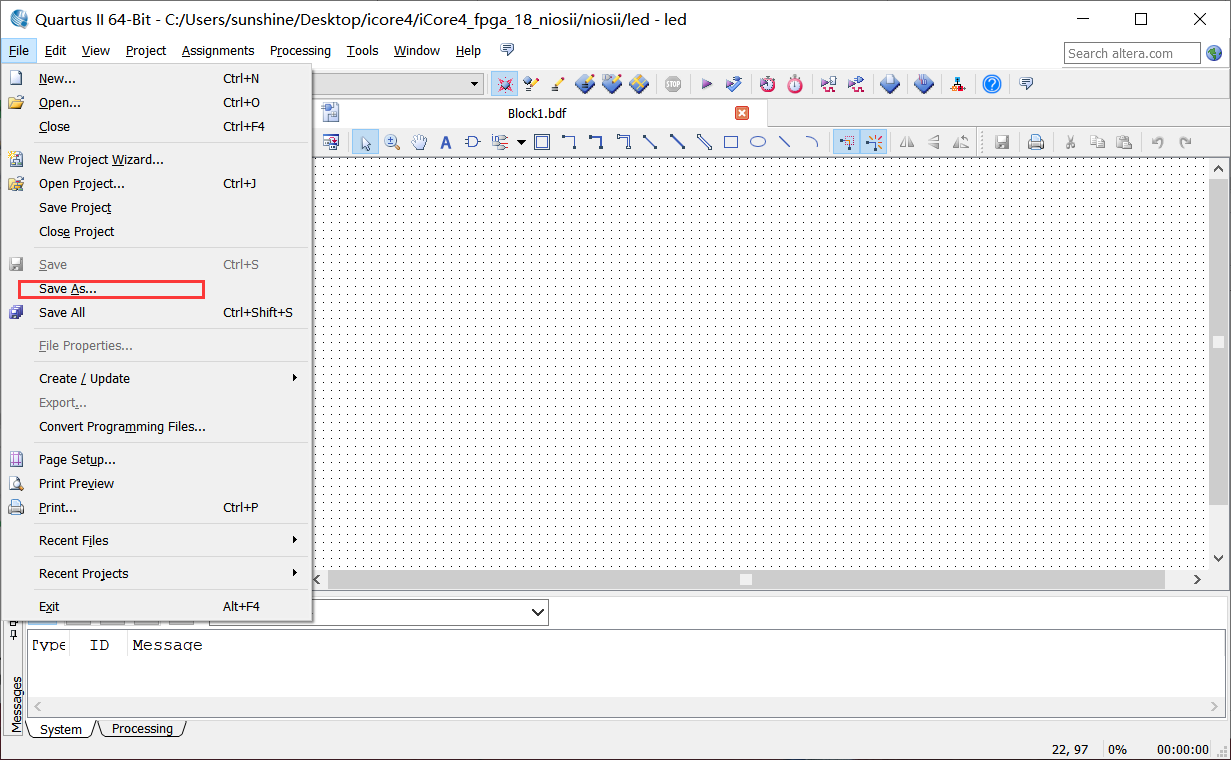1231x760 pixels.
Task: Click Convert Programming Files... entry
Action: point(122,427)
